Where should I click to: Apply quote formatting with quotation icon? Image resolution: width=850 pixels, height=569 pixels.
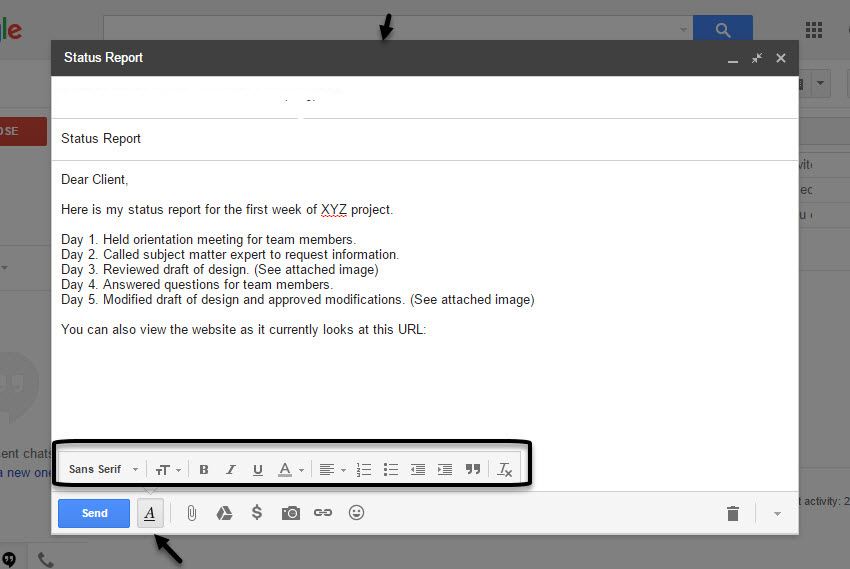473,469
